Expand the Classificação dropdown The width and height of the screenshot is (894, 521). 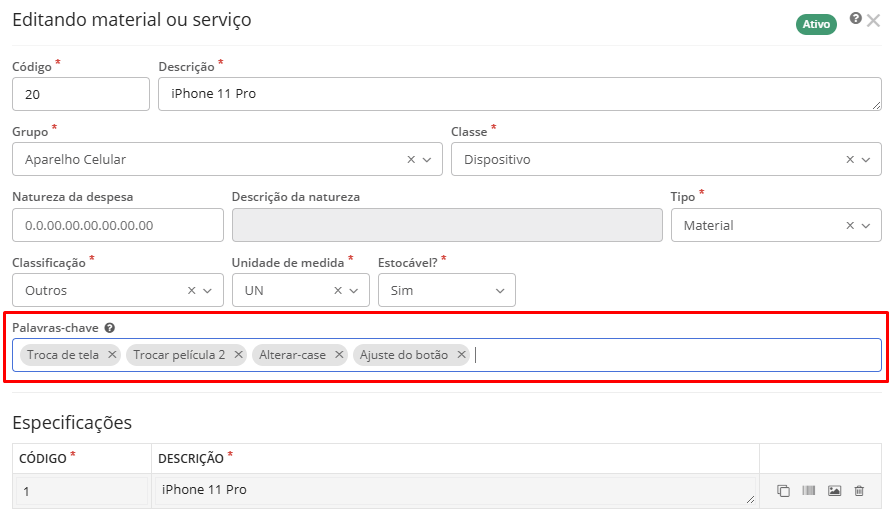[208, 291]
